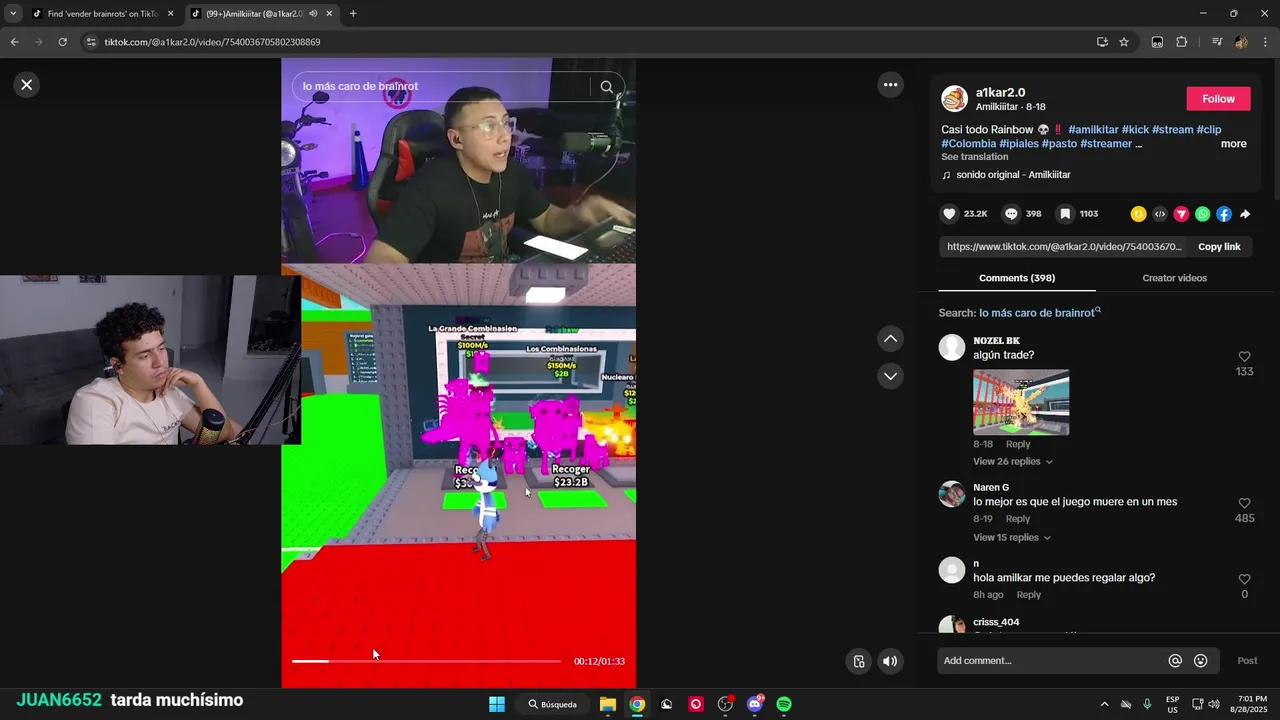Share the video on WhatsApp

click(1202, 214)
